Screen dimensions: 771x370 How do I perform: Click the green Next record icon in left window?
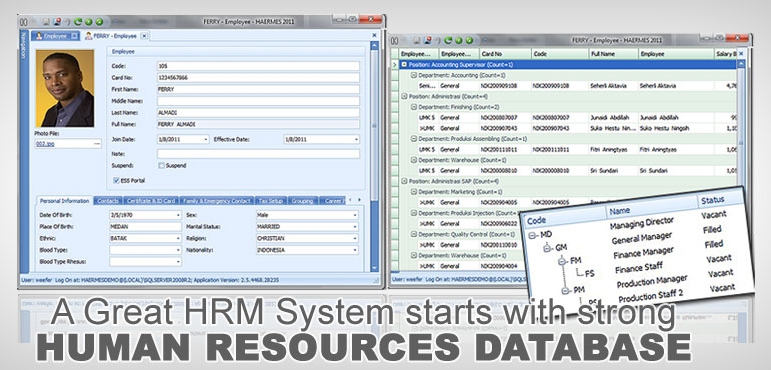[x=99, y=22]
